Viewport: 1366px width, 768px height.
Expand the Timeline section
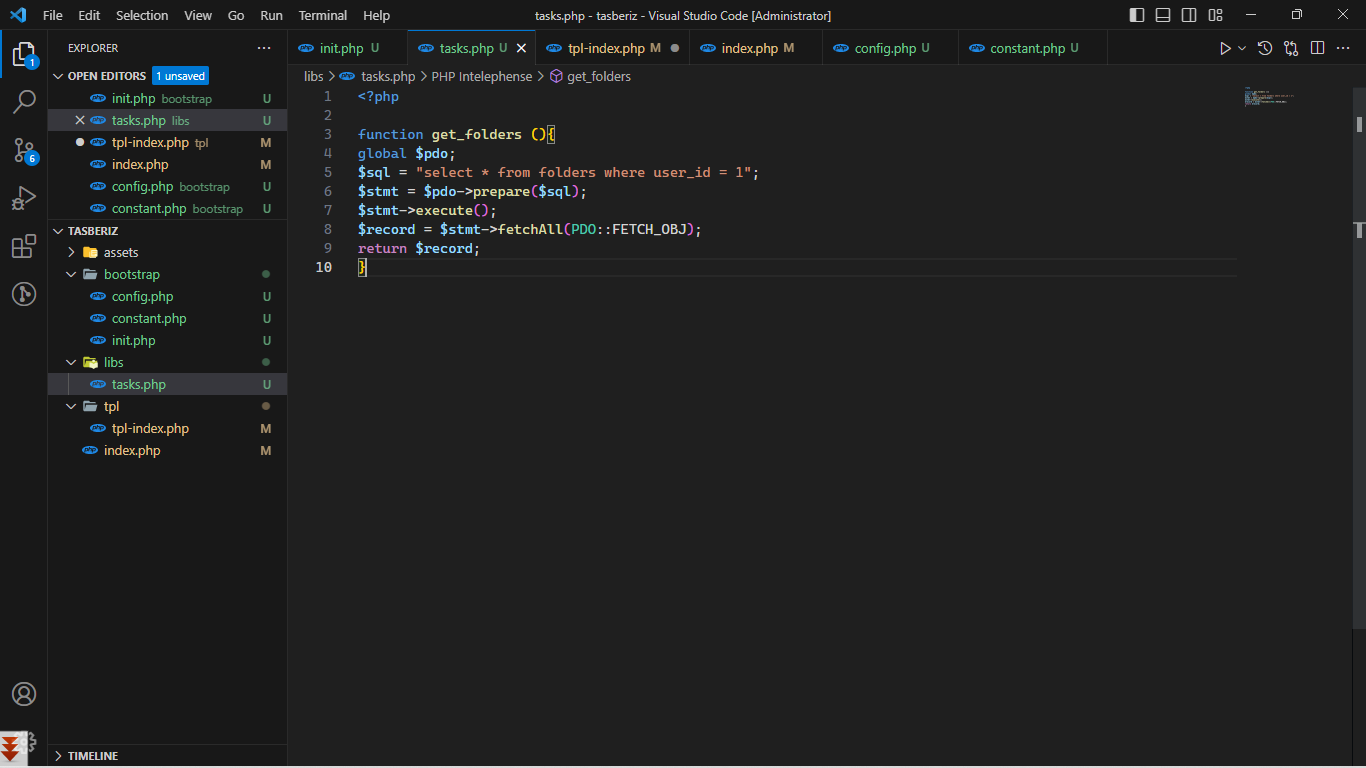point(58,756)
